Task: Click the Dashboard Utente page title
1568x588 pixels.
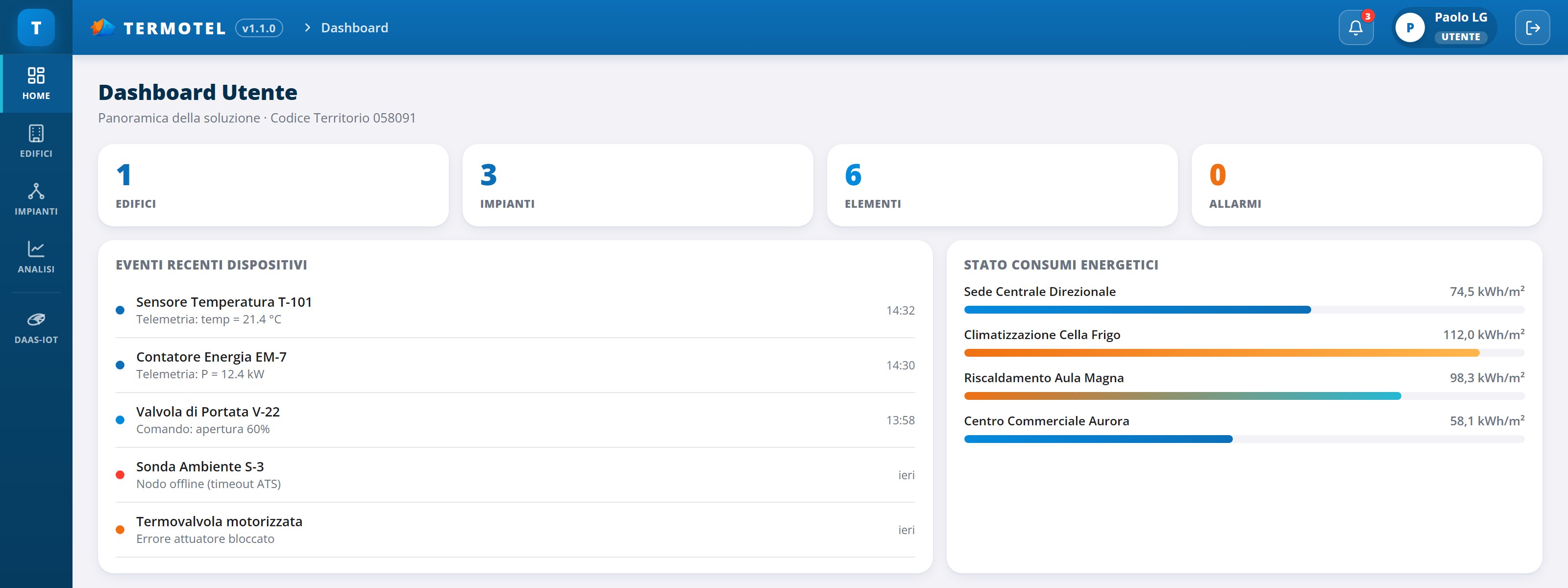Action: (x=198, y=93)
